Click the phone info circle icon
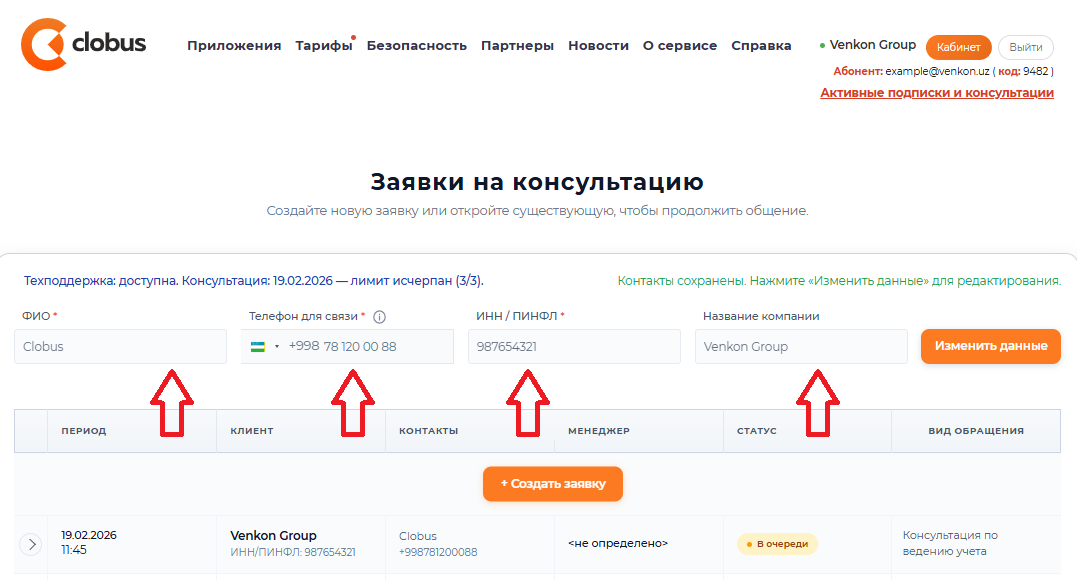 pos(379,317)
